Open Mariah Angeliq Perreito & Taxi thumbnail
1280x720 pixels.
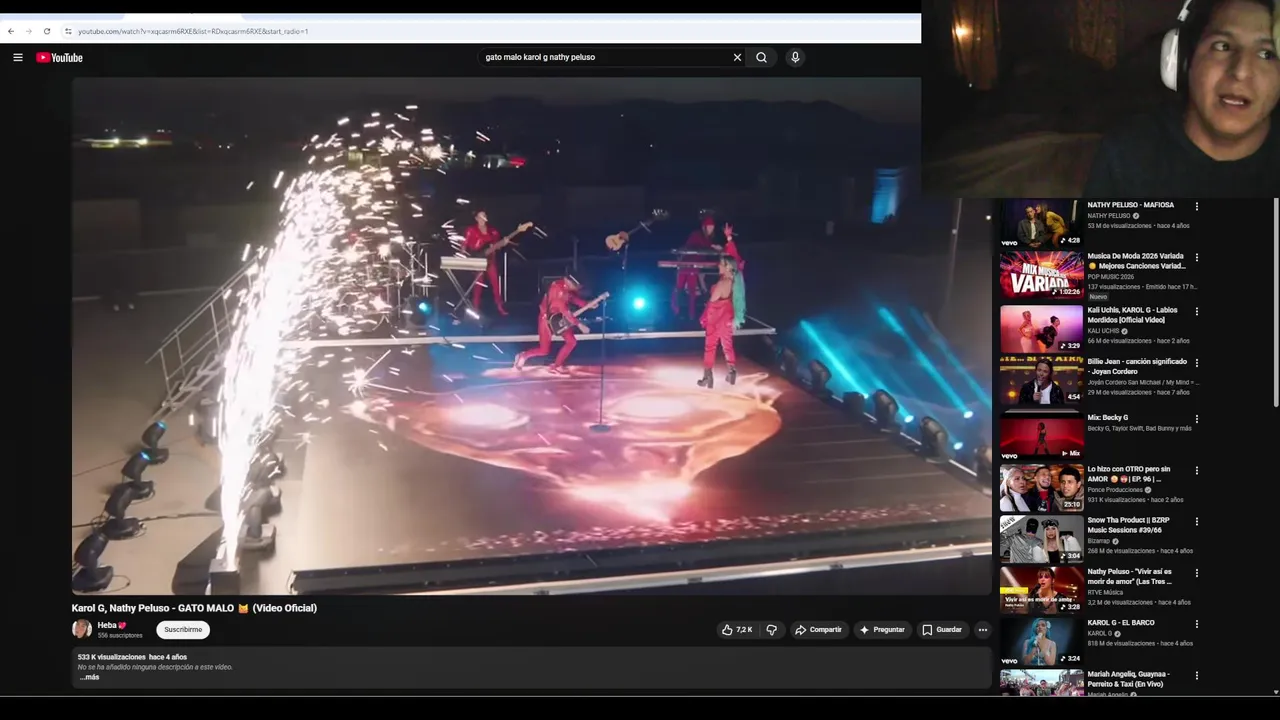pyautogui.click(x=1041, y=683)
